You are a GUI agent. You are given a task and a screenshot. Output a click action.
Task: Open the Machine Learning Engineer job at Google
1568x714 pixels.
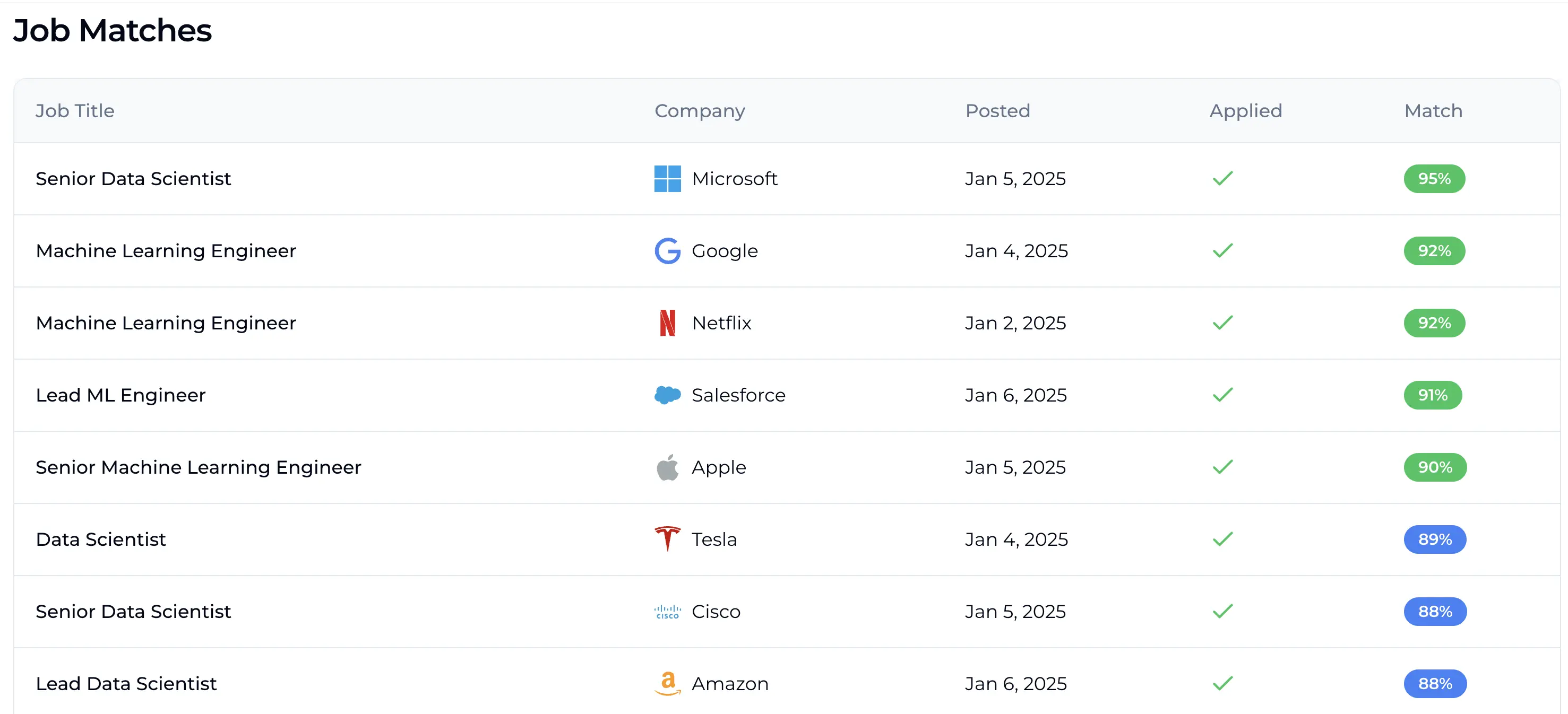(166, 250)
